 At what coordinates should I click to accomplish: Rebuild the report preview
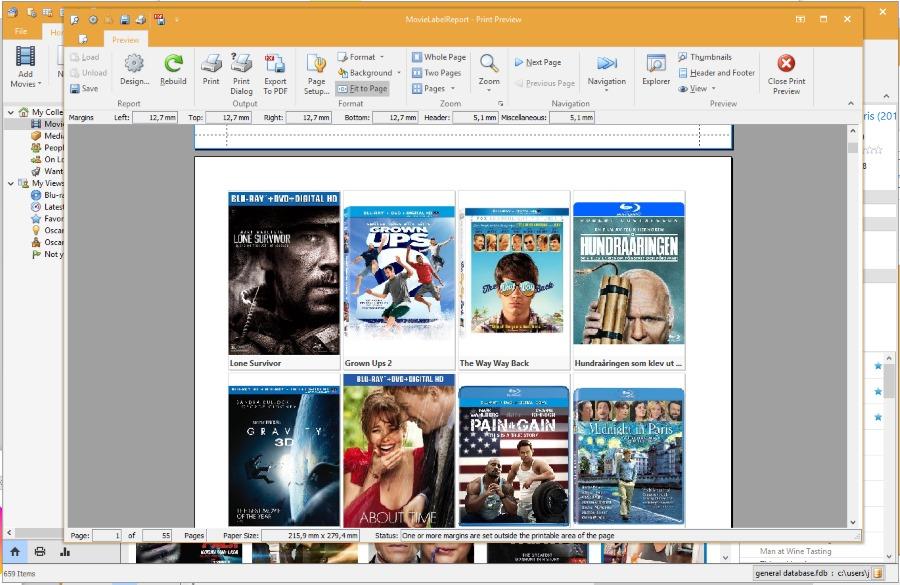pyautogui.click(x=173, y=69)
